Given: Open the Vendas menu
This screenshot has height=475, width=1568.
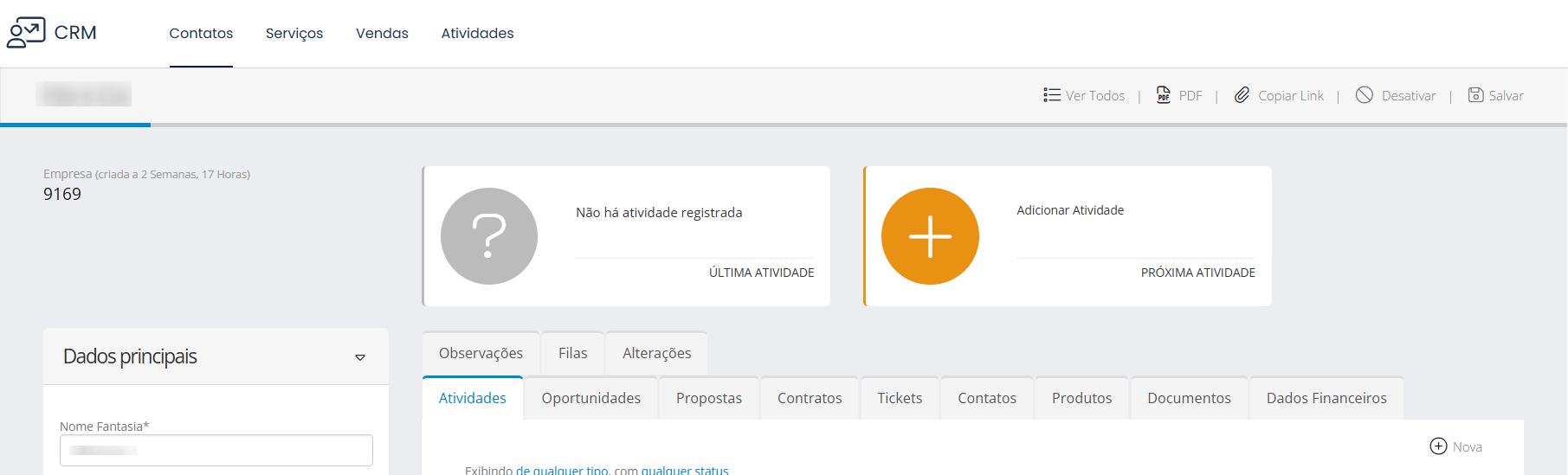Looking at the screenshot, I should 382,34.
